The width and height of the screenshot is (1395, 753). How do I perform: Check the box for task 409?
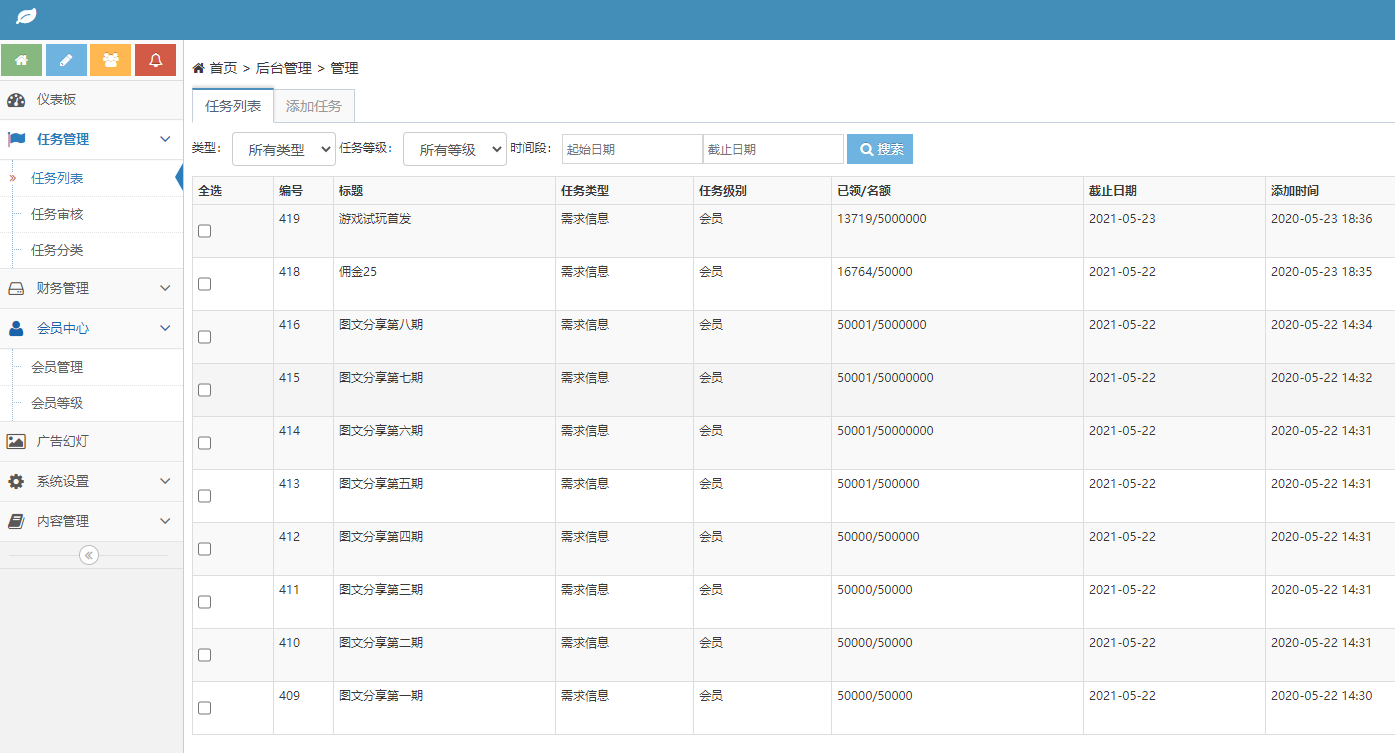pos(205,708)
